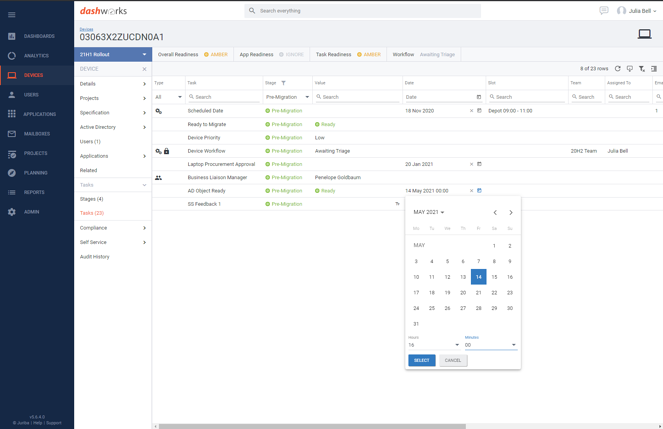Open the Stage filter Pre-Migration dropdown
Viewport: 663px width, 429px height.
pos(287,97)
